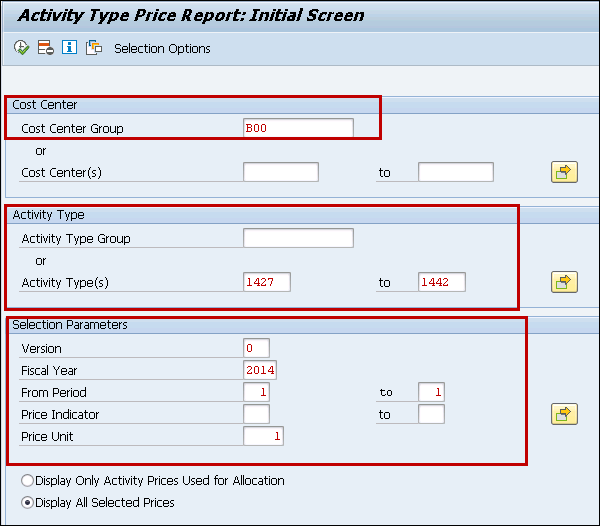The width and height of the screenshot is (600, 526).
Task: Focus the Activity Type Group field
Action: pos(298,238)
